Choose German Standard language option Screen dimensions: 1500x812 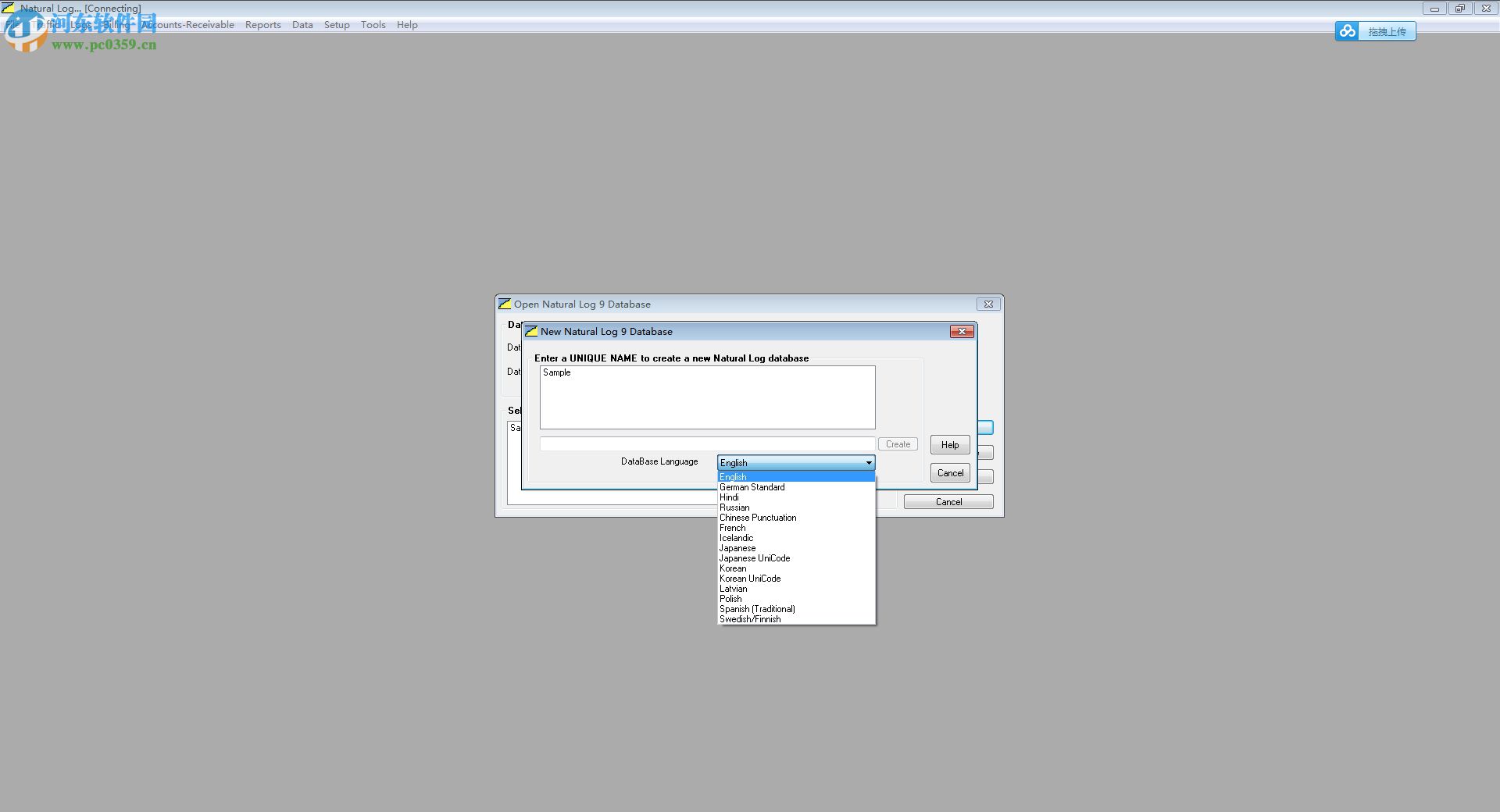pyautogui.click(x=796, y=487)
